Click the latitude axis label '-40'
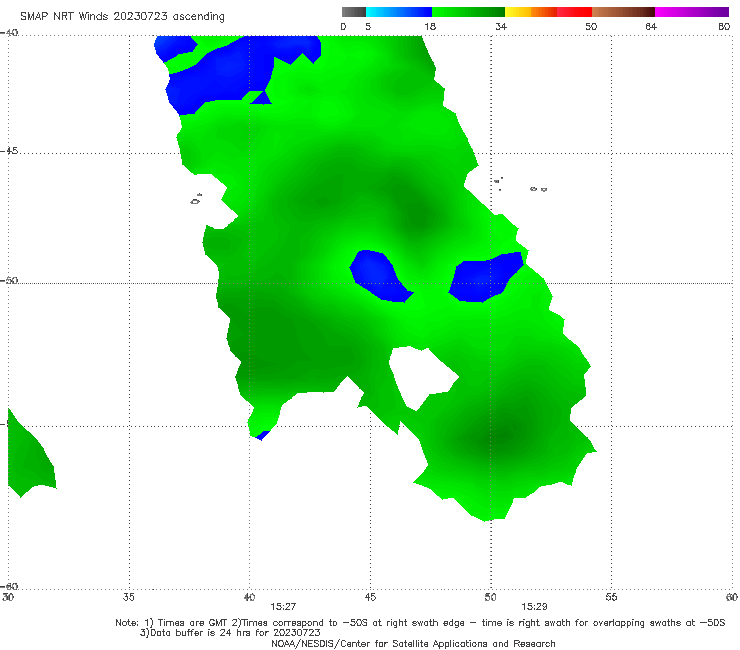The image size is (740, 650). tap(9, 33)
